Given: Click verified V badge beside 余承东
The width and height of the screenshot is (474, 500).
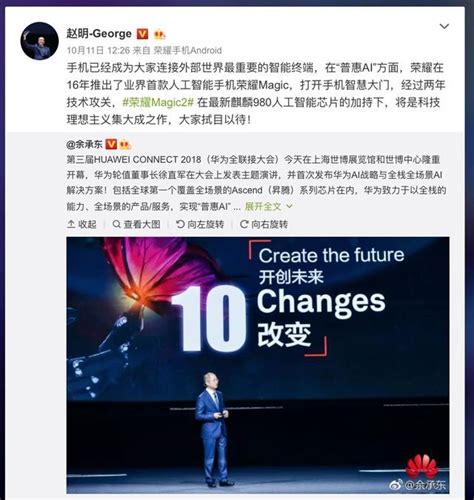Looking at the screenshot, I should click(111, 144).
